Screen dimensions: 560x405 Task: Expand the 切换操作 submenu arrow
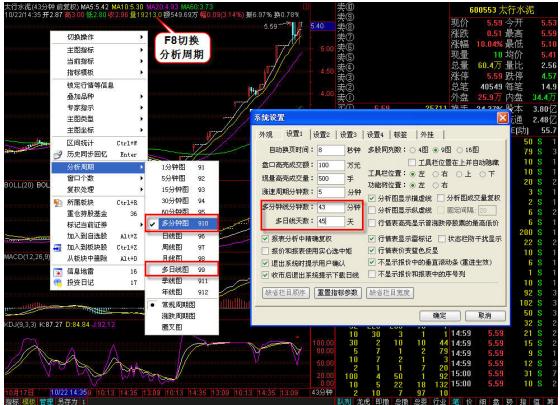click(141, 37)
